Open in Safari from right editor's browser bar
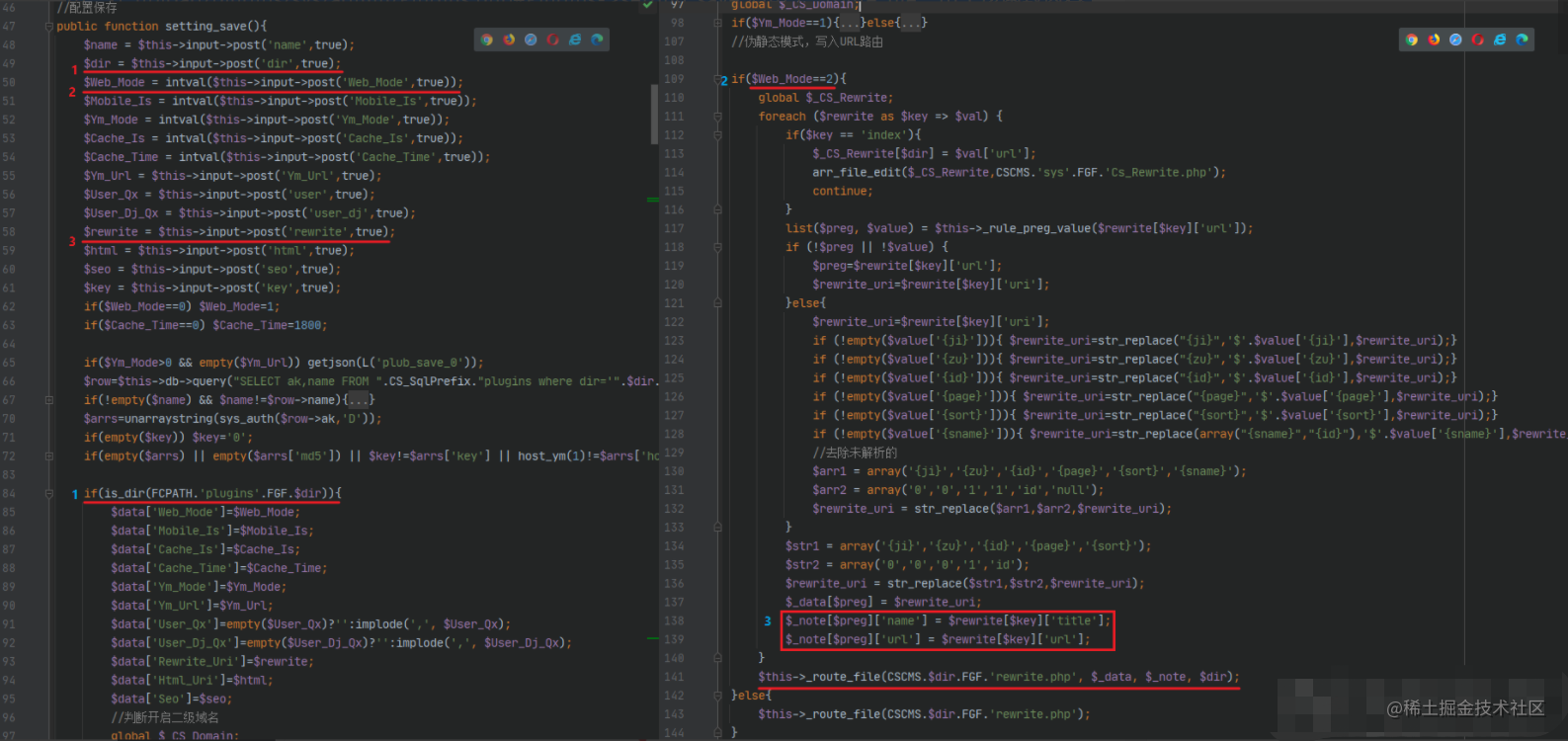Image resolution: width=1568 pixels, height=741 pixels. pyautogui.click(x=1455, y=40)
